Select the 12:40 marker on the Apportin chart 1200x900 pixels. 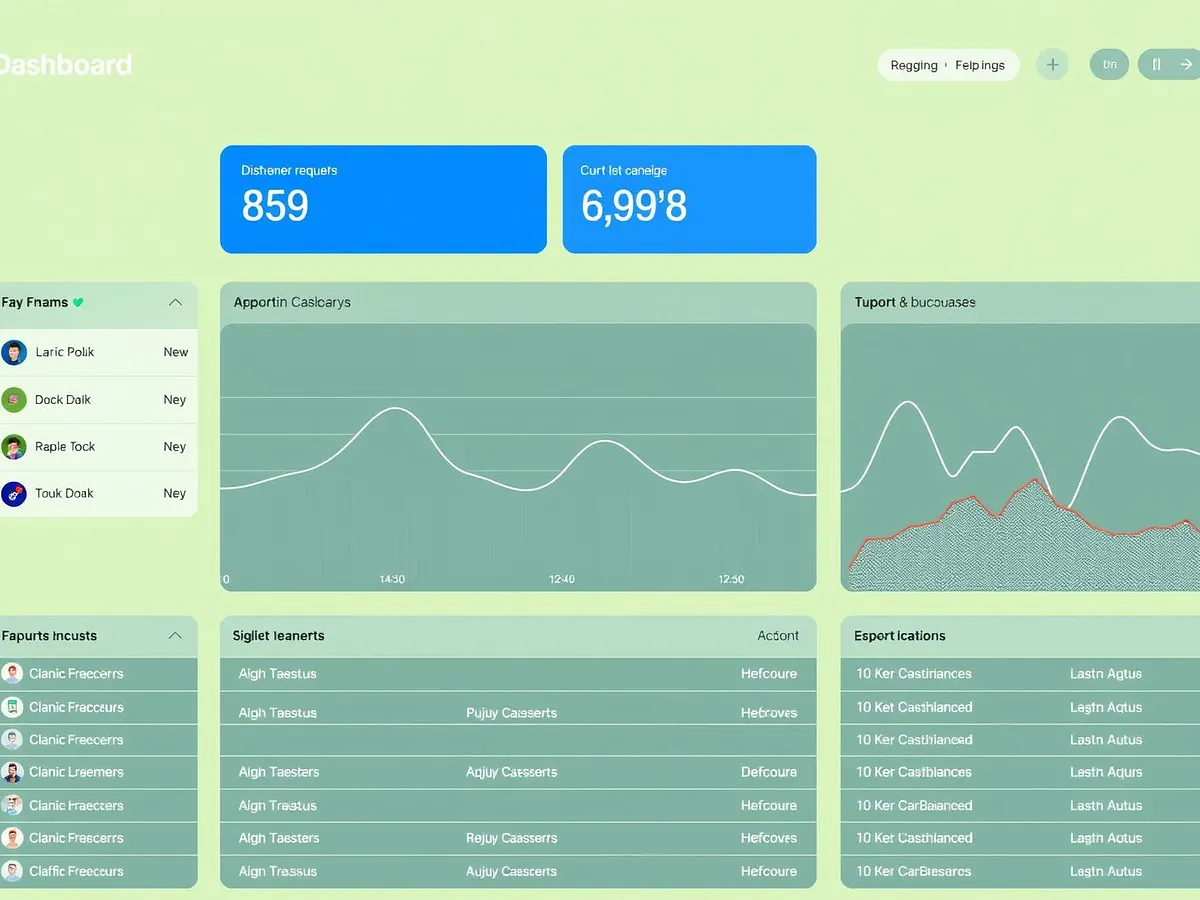pos(561,578)
